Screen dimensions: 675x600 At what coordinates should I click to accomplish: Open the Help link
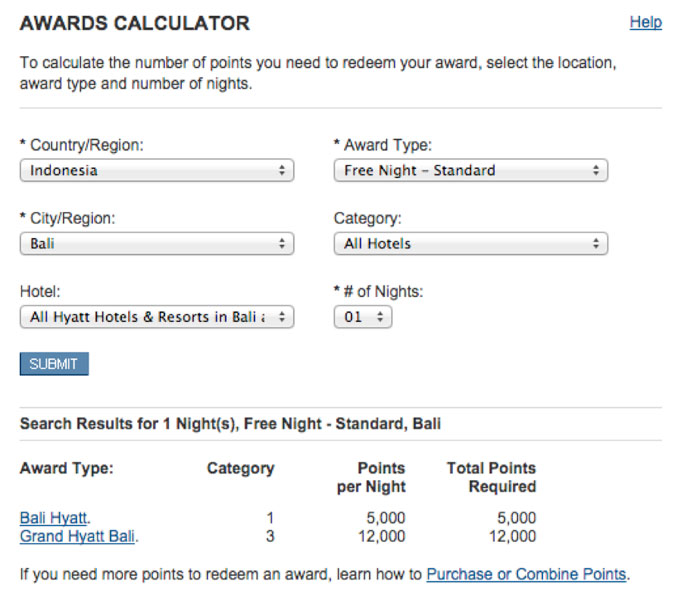(645, 22)
